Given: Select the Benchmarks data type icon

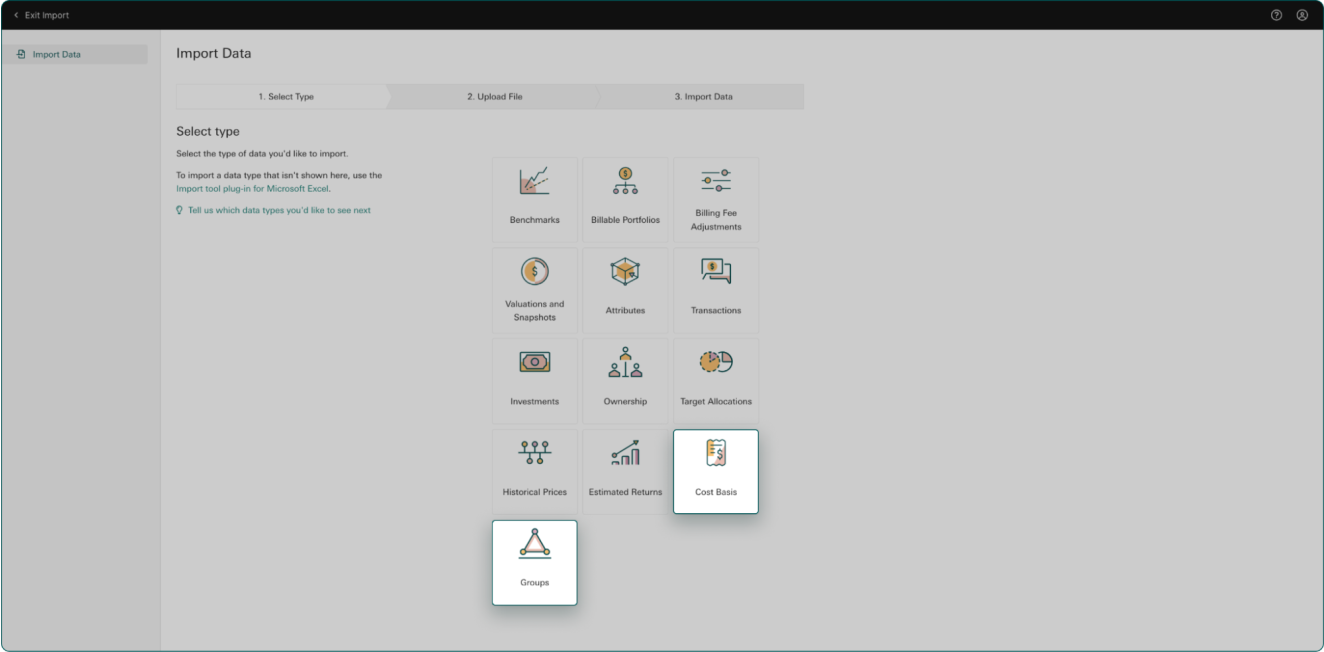Looking at the screenshot, I should coord(534,182).
